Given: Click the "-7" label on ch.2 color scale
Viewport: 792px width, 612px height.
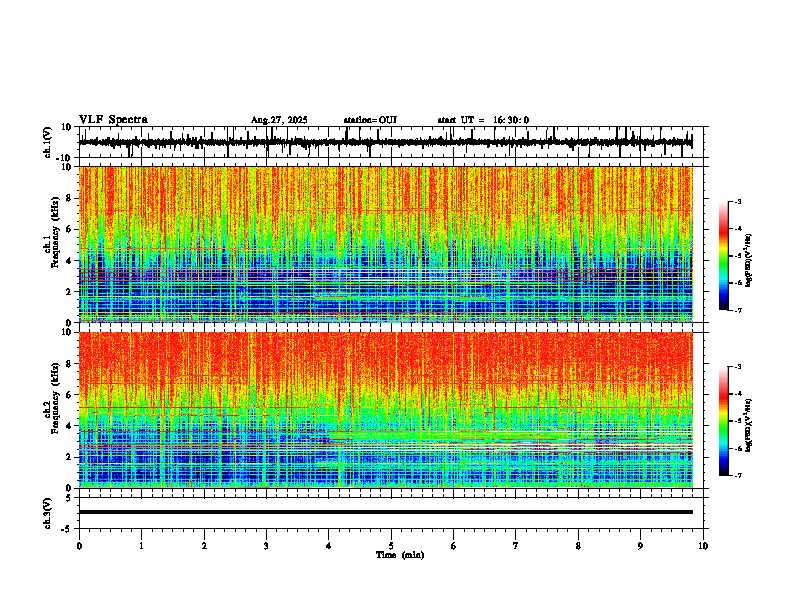Looking at the screenshot, I should pos(738,475).
